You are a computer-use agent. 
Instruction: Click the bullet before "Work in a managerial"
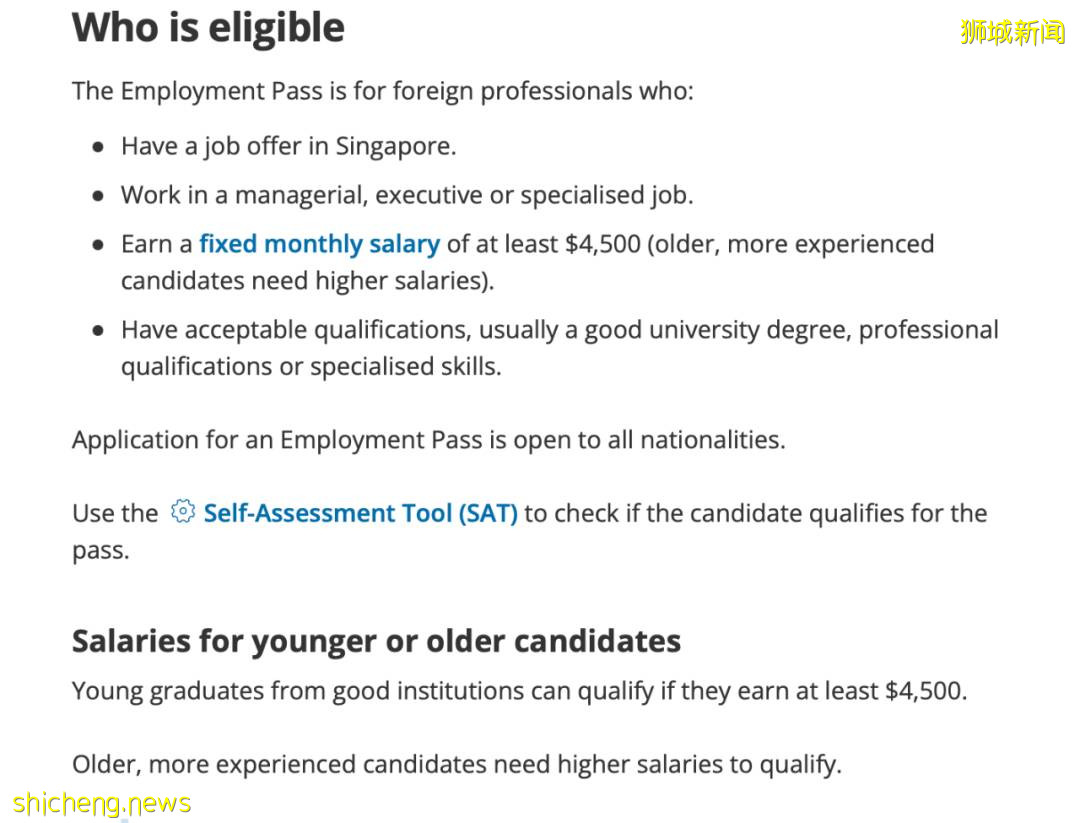tap(97, 196)
